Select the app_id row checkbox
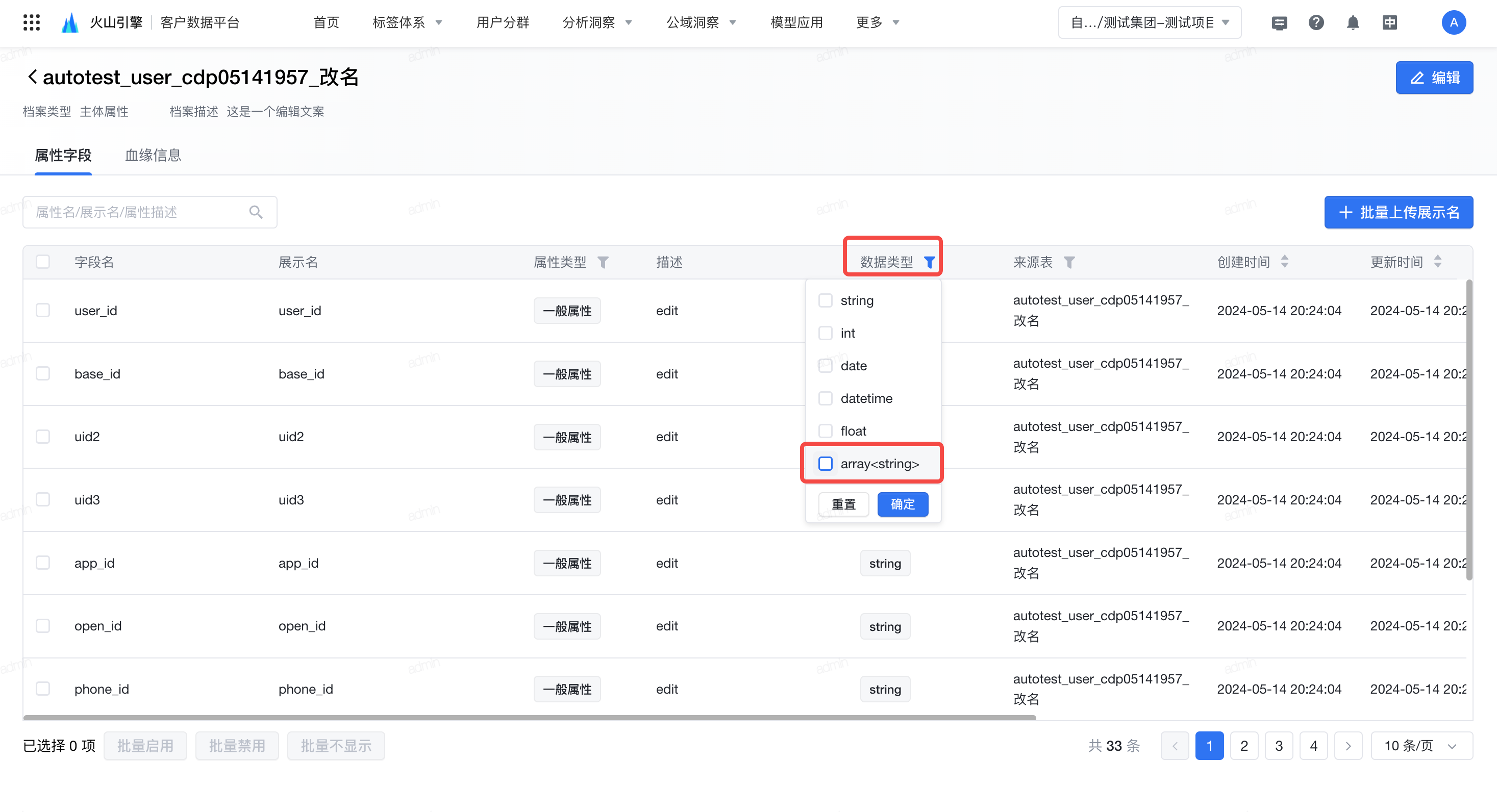This screenshot has height=812, width=1497. 43,562
